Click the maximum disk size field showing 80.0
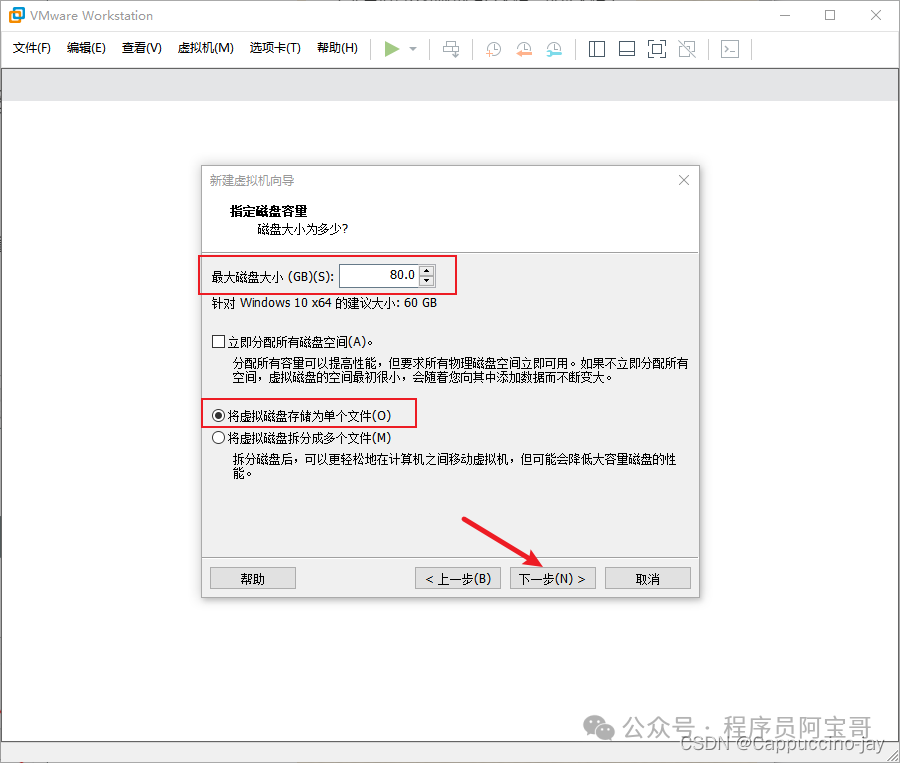The image size is (900, 763). coord(379,276)
